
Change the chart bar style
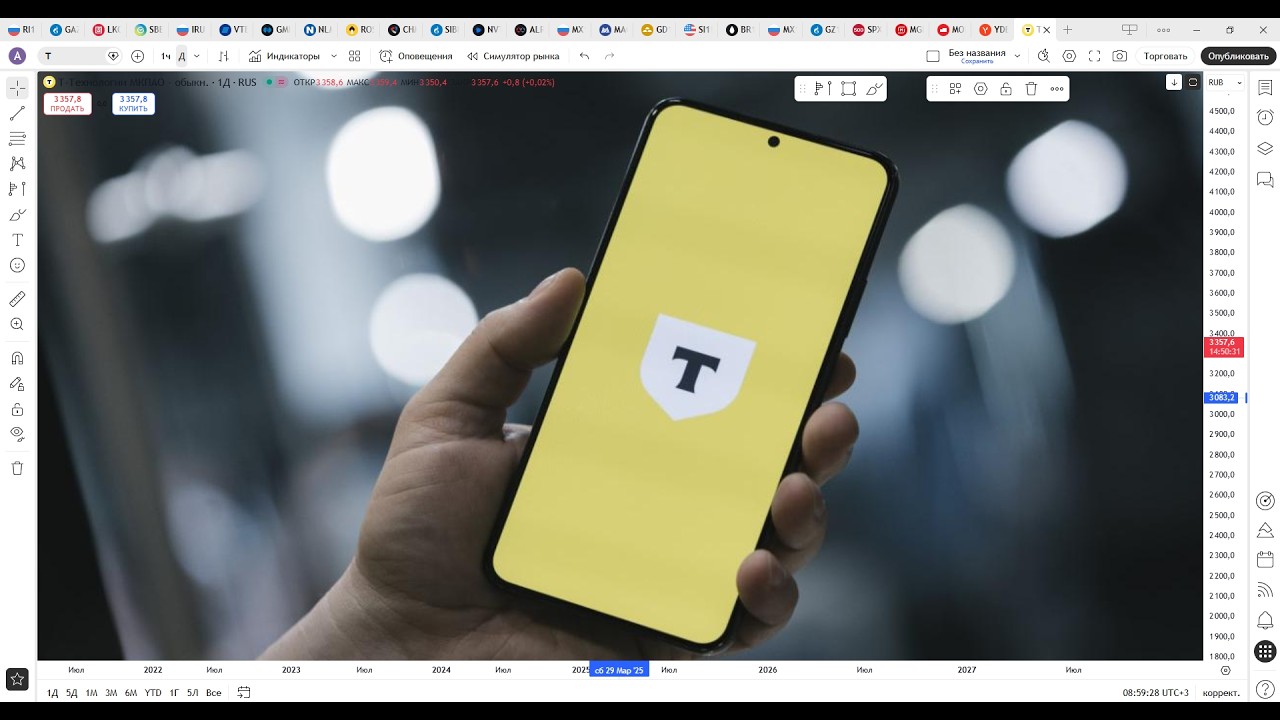pos(223,56)
